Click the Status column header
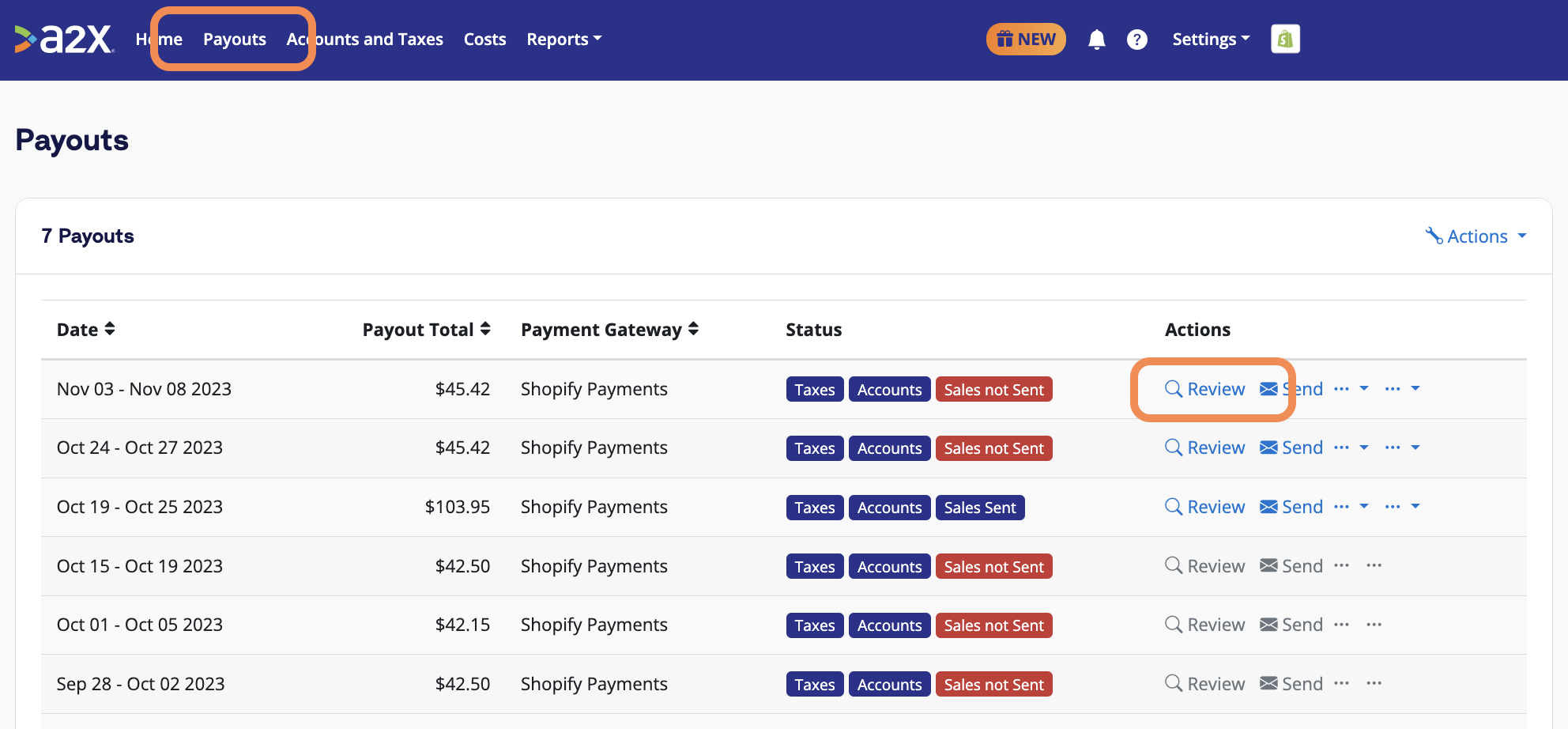 tap(813, 330)
